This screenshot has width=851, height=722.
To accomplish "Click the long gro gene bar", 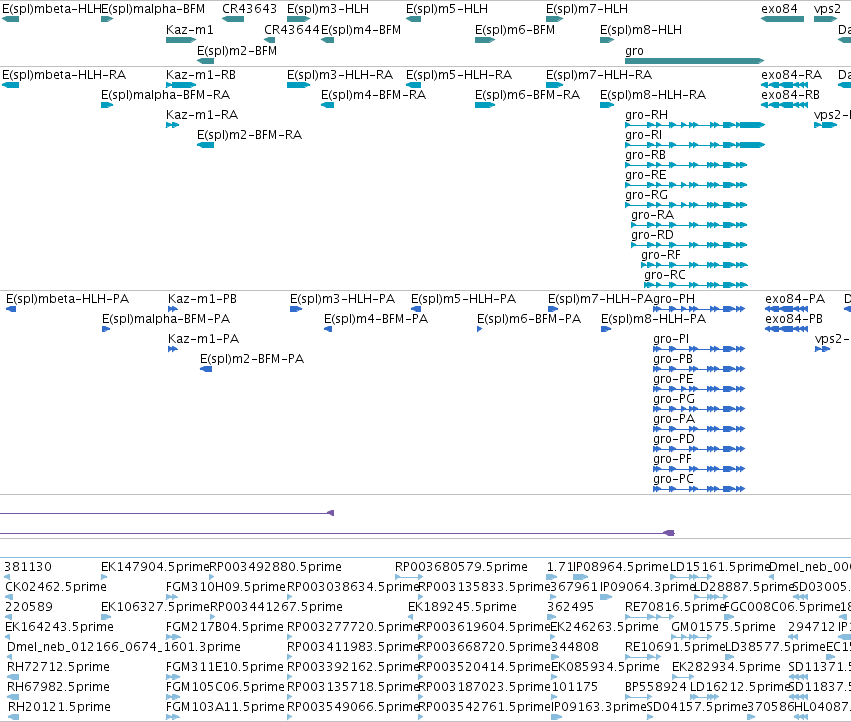I will (695, 61).
